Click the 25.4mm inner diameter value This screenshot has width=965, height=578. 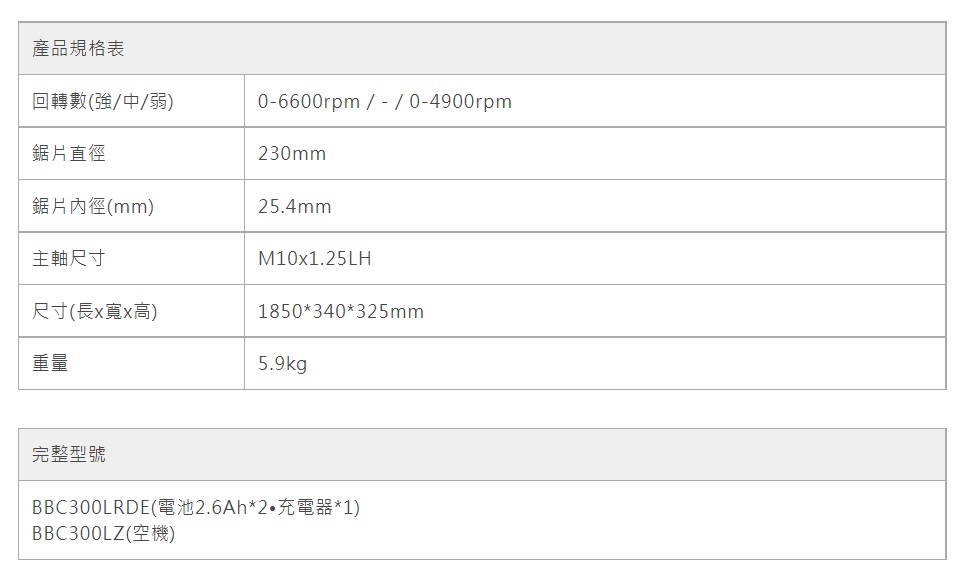click(x=294, y=207)
